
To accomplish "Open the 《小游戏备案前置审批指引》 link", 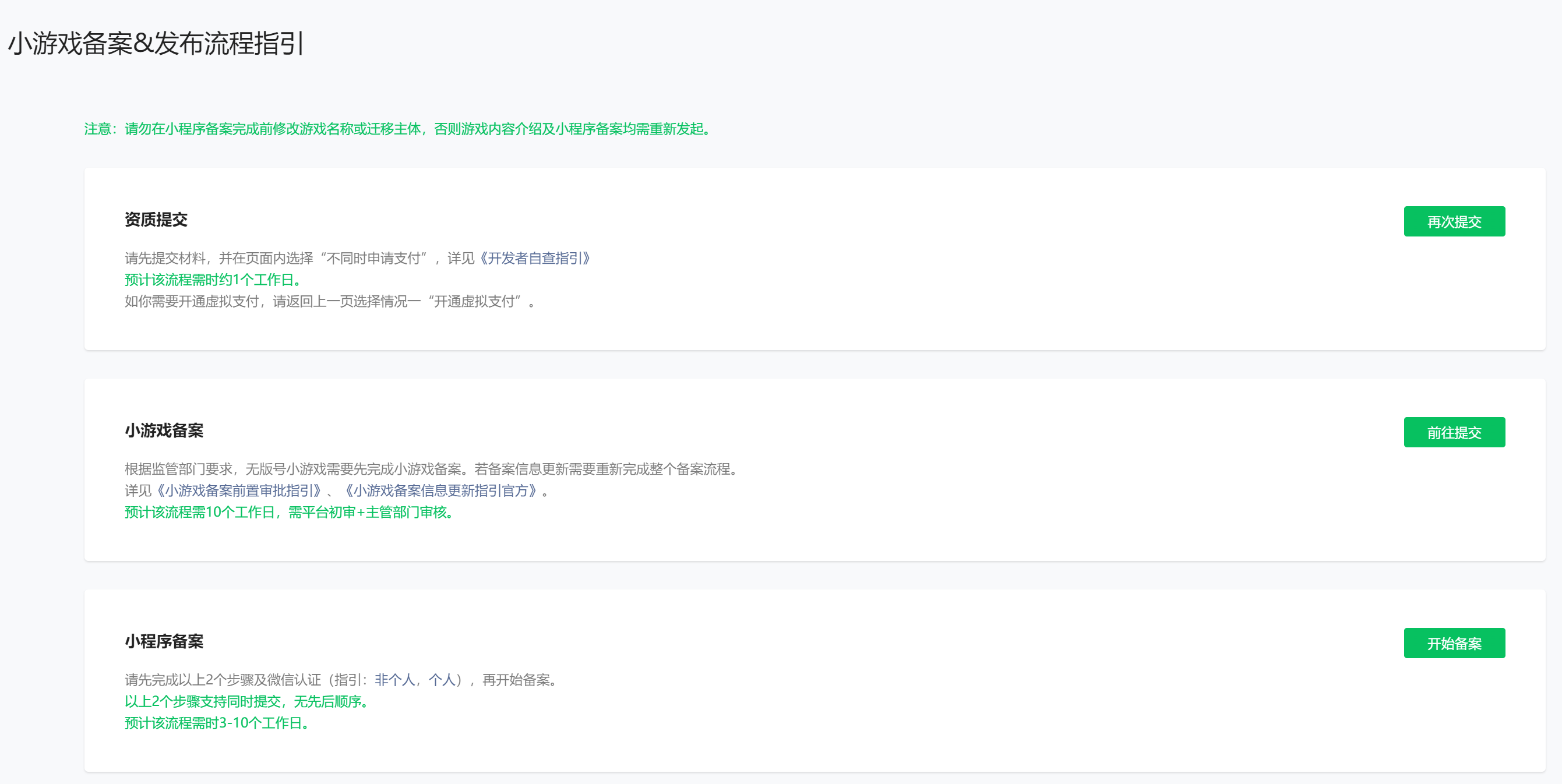I will click(239, 490).
